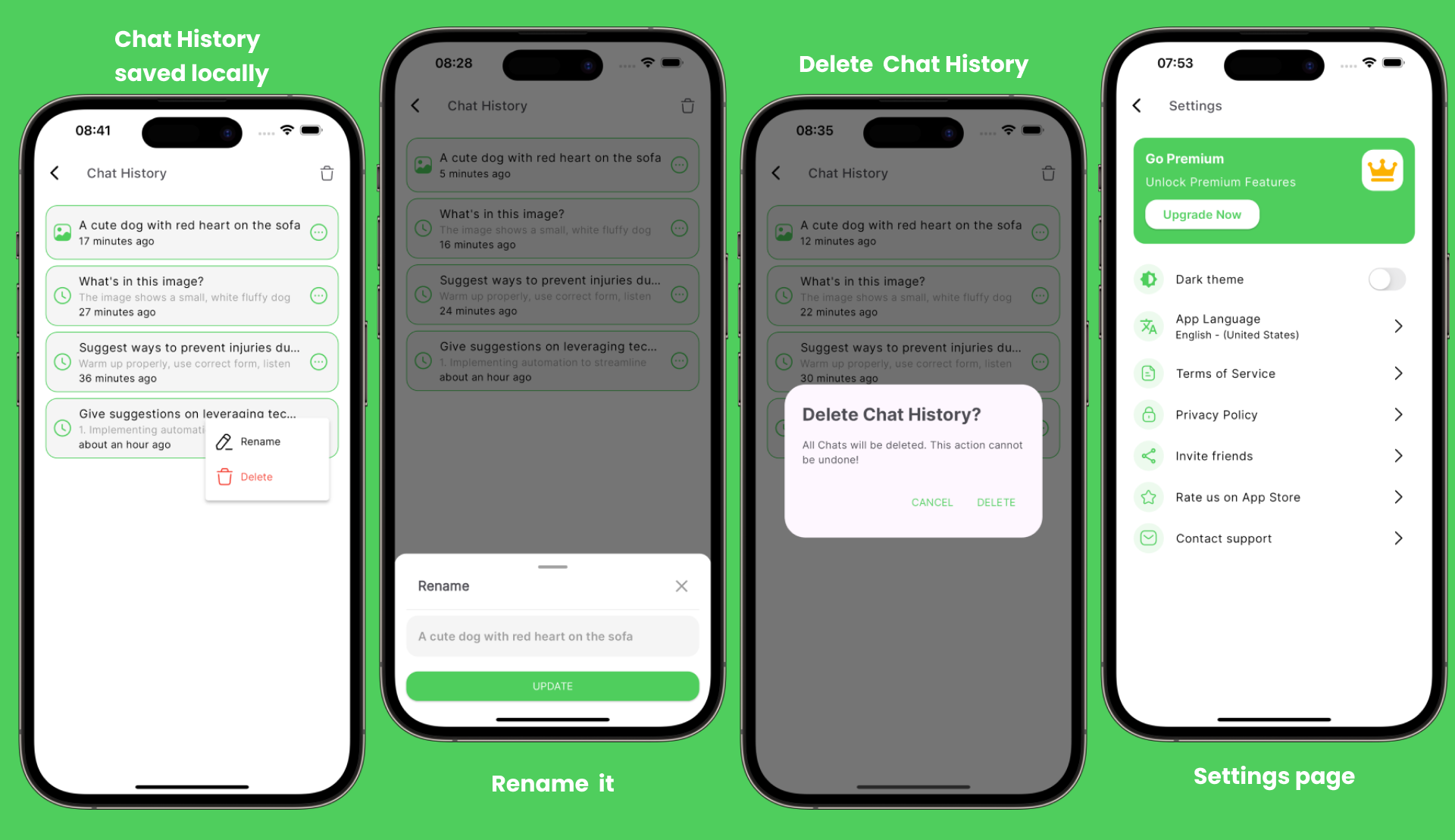Select the Delete option from context menu

[253, 477]
